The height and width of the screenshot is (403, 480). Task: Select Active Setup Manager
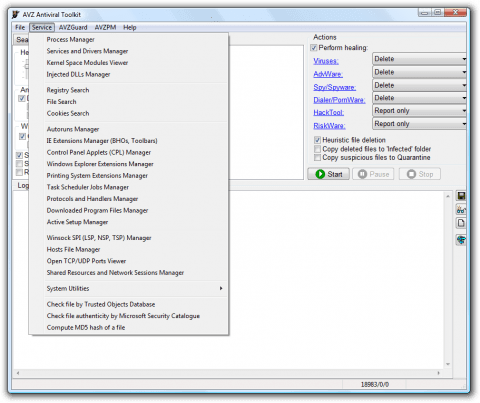click(x=129, y=222)
